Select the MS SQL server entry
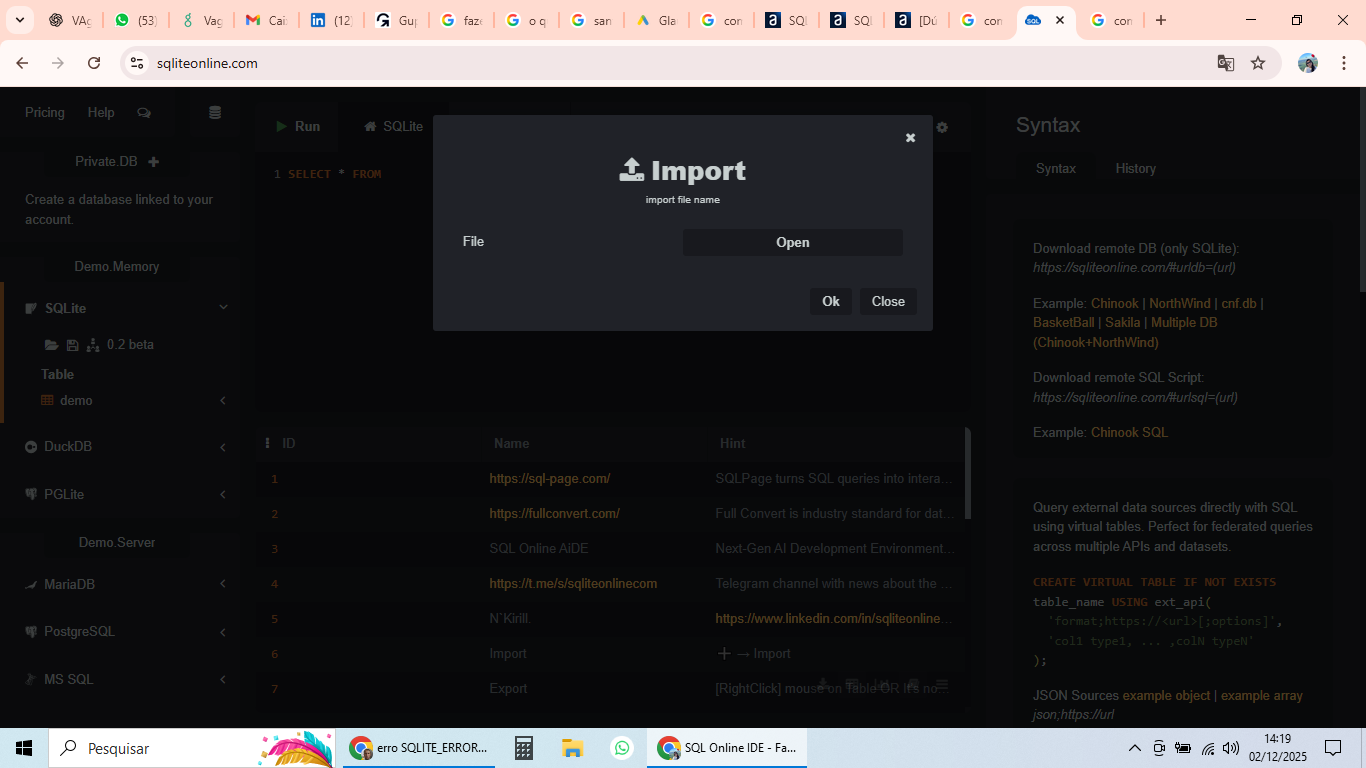 click(x=68, y=679)
